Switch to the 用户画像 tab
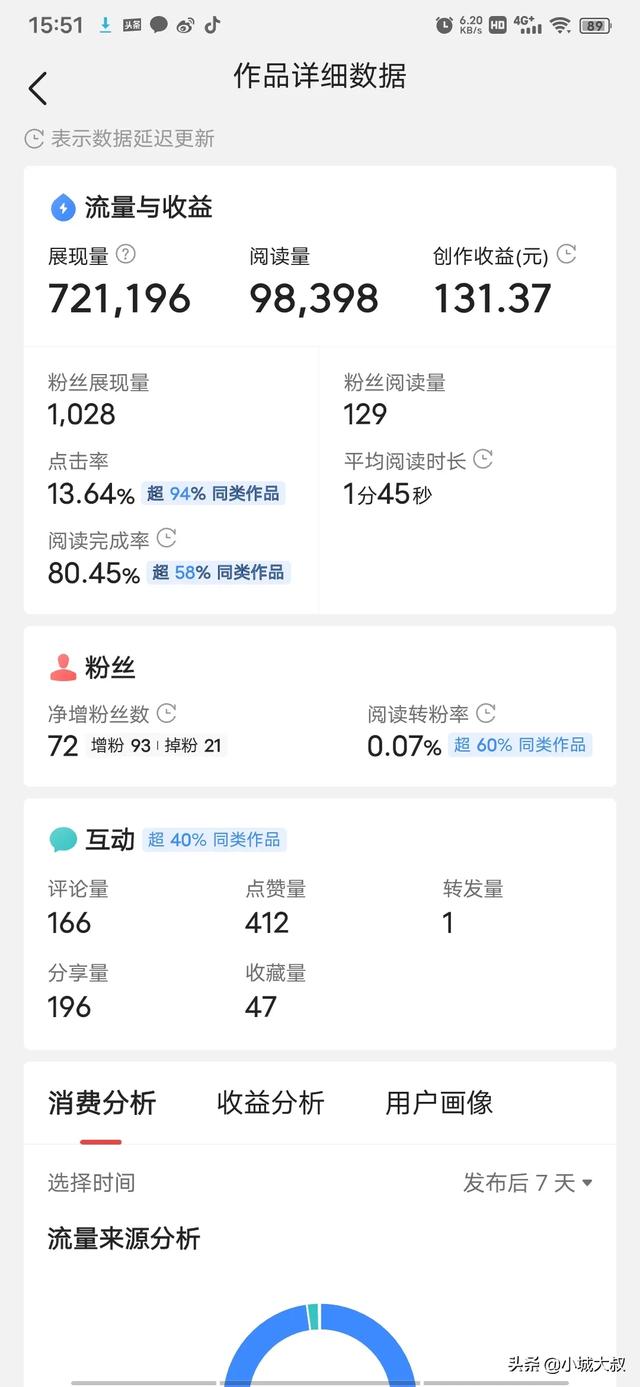 [x=439, y=1103]
